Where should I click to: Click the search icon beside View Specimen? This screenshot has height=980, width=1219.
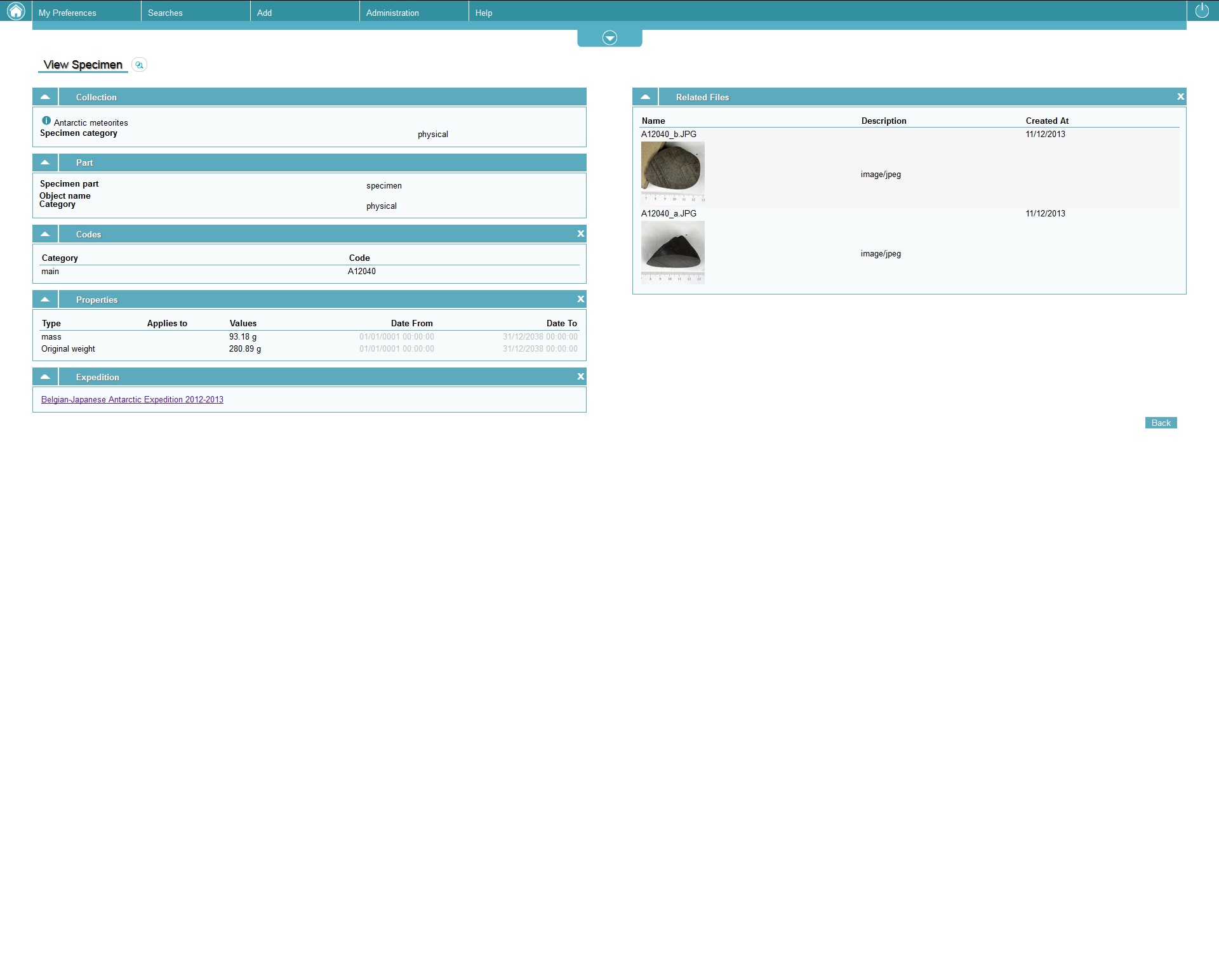pos(139,65)
